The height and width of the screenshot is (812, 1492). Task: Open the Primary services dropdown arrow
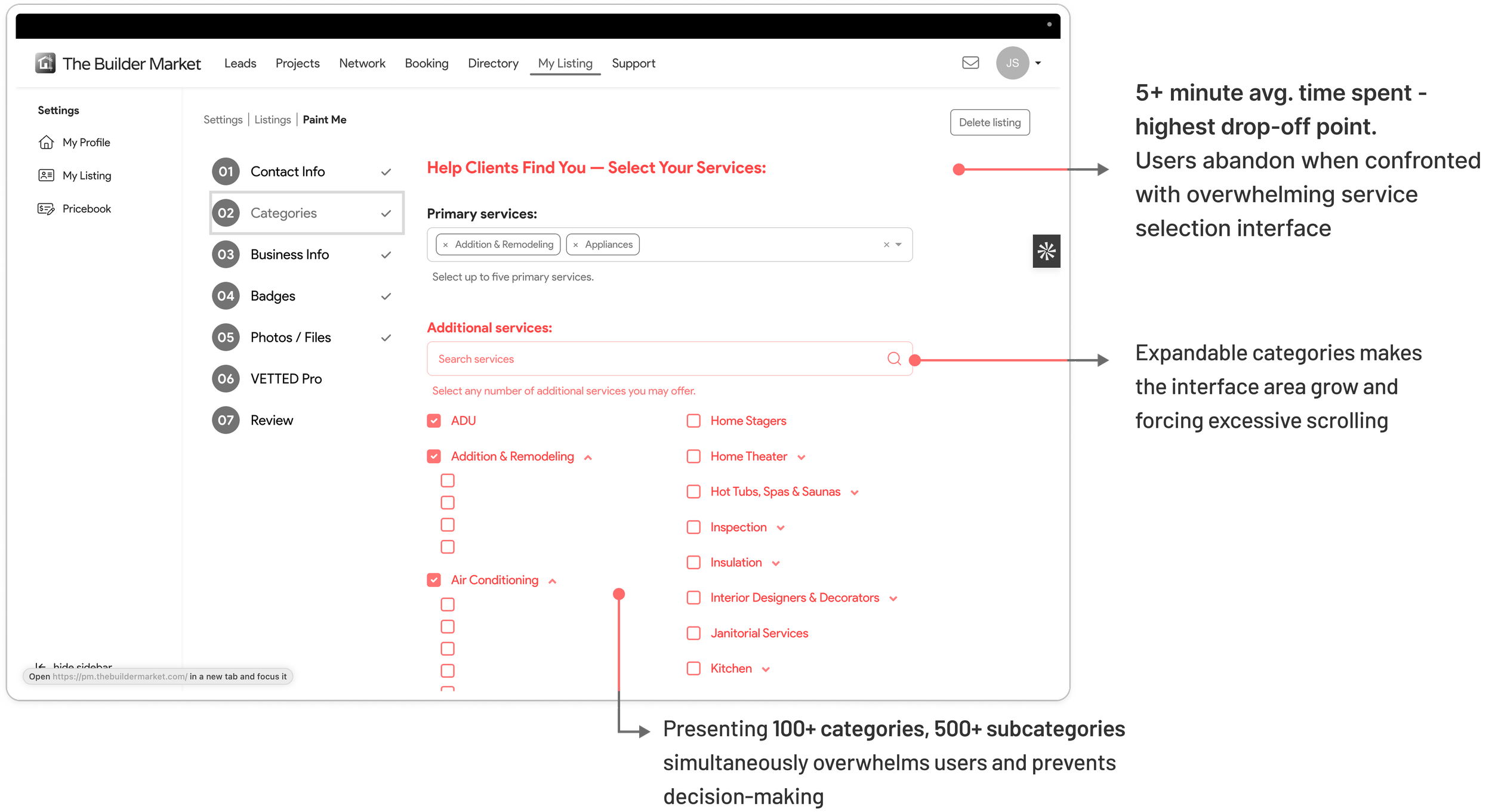pyautogui.click(x=899, y=245)
